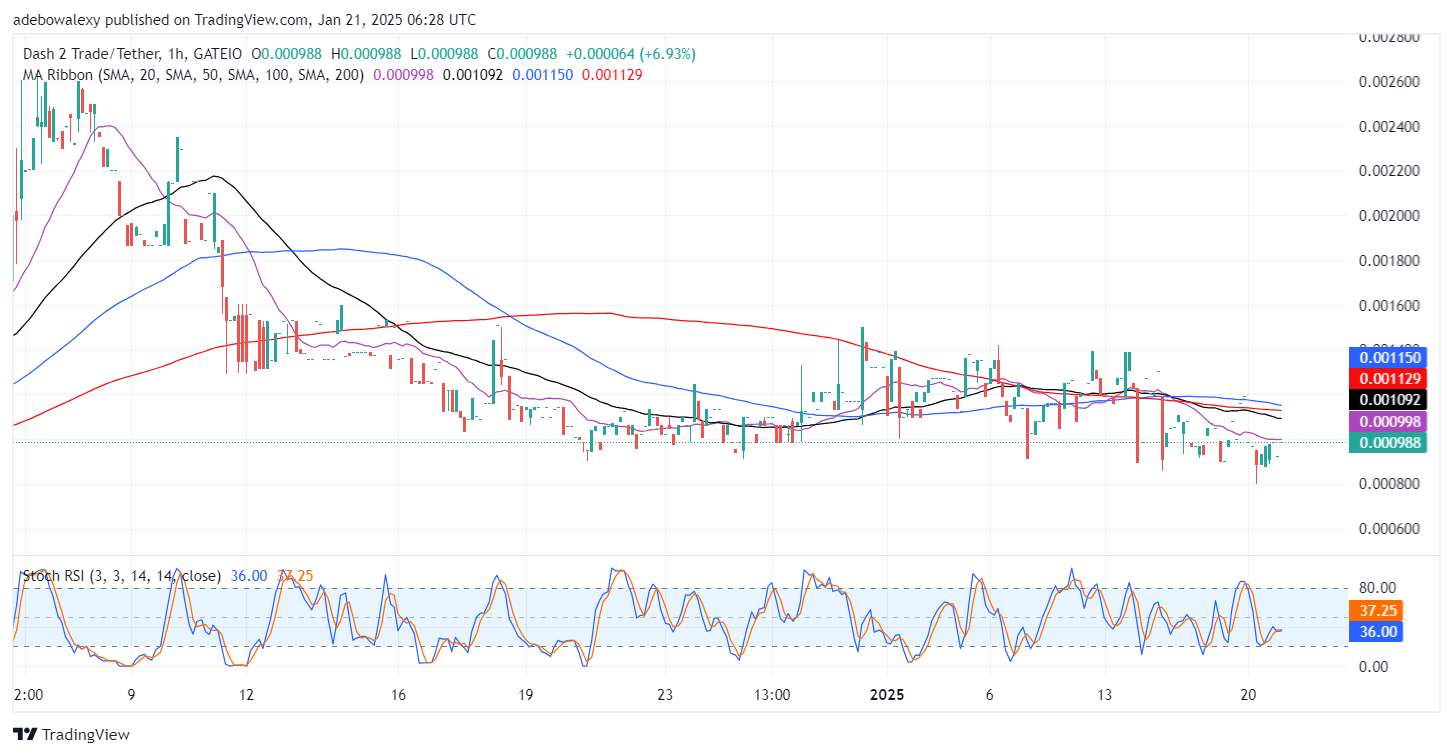The height and width of the screenshot is (756, 1453).
Task: Click the red 0.001129 SMA 200 legend value
Action: pos(612,74)
